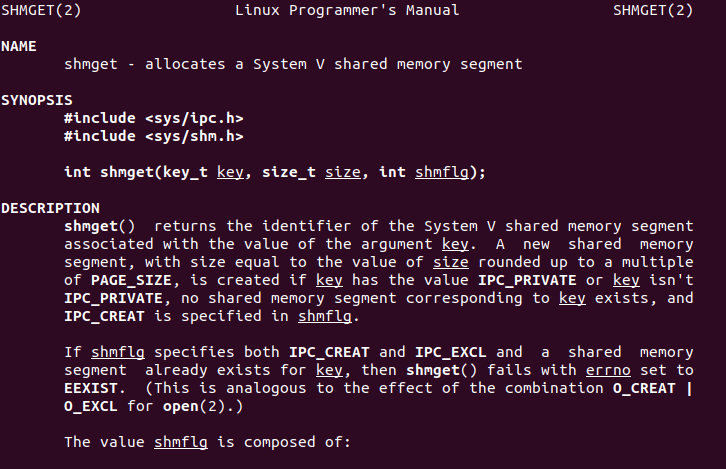Click the bold shmget() at description start
Viewport: 726px width, 469px height.
pyautogui.click(x=100, y=226)
